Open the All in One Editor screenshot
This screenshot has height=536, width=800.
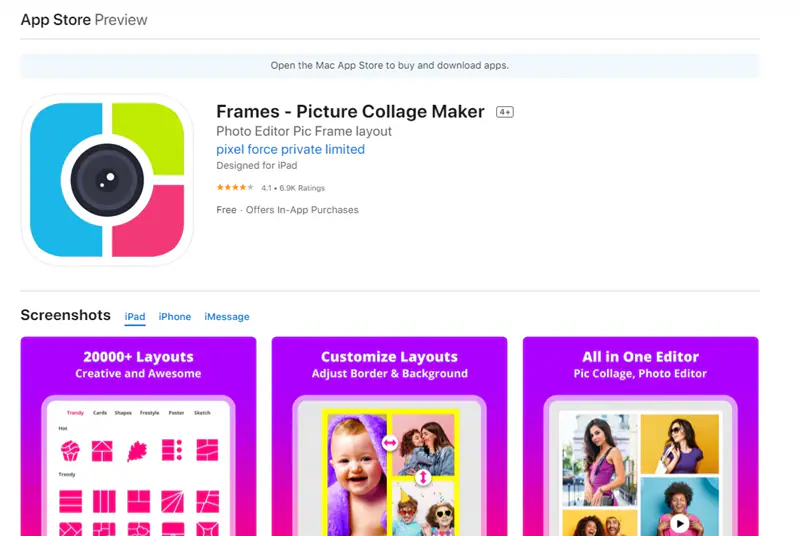640,436
